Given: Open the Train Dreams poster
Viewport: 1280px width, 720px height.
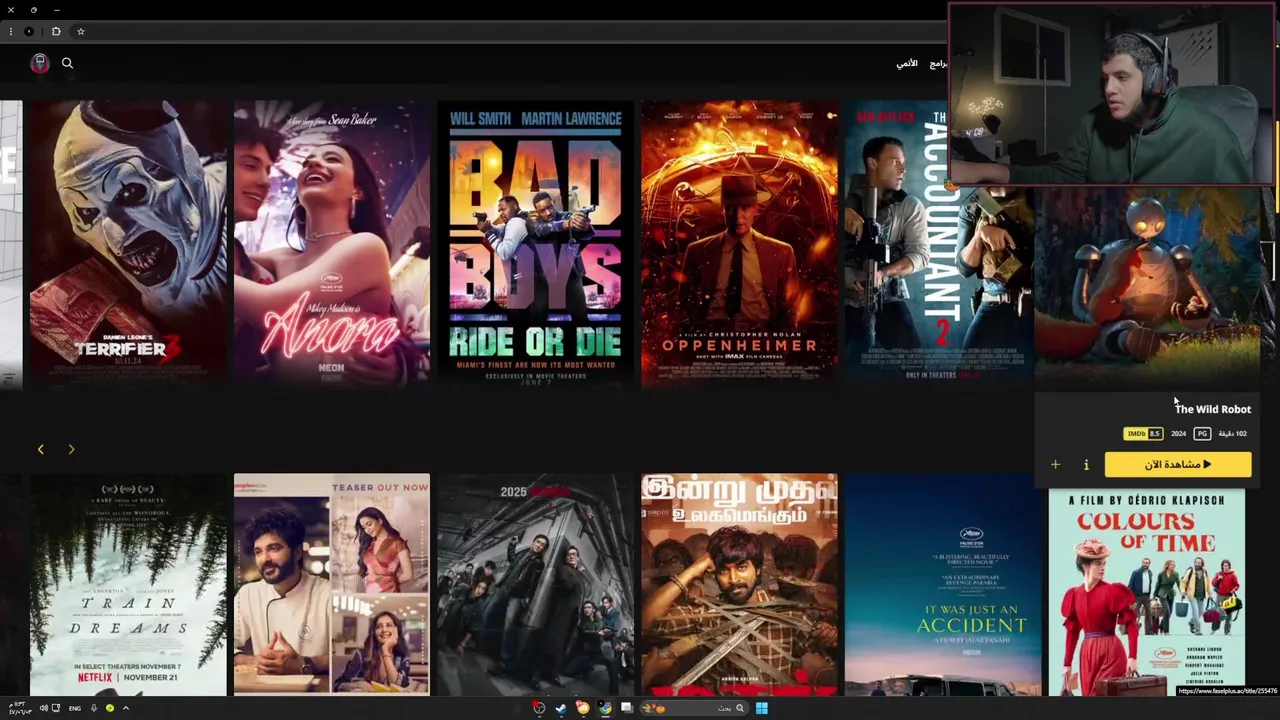Looking at the screenshot, I should pos(128,584).
